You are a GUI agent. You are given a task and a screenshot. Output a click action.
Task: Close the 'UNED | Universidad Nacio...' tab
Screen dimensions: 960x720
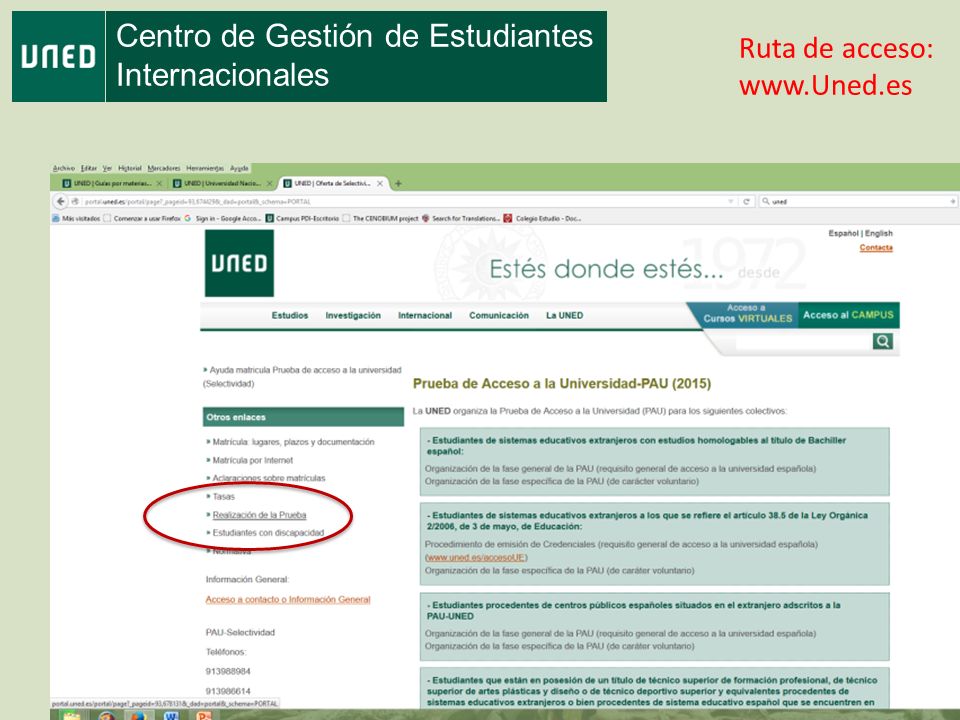point(269,183)
